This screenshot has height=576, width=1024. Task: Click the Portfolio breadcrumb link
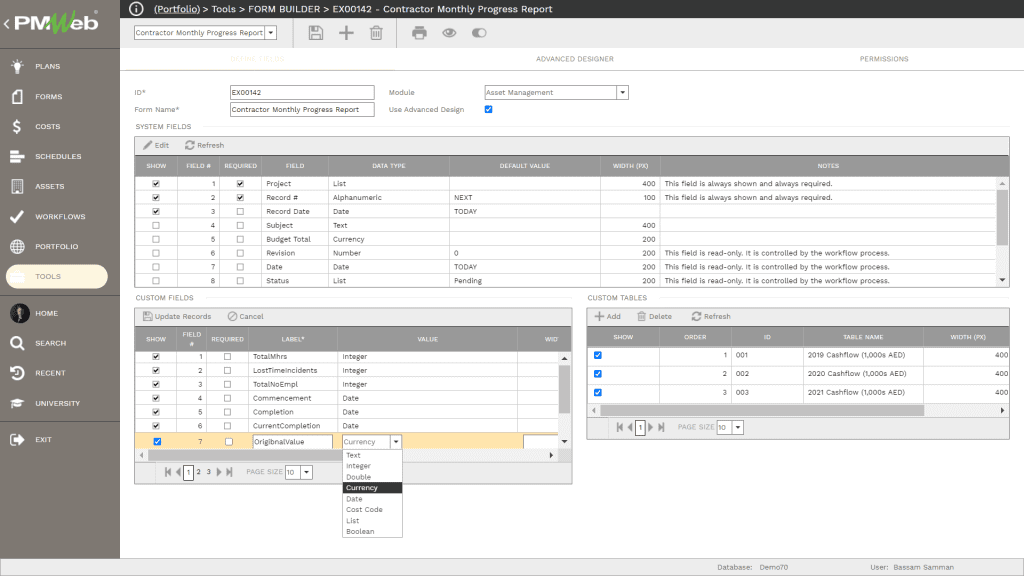(177, 9)
